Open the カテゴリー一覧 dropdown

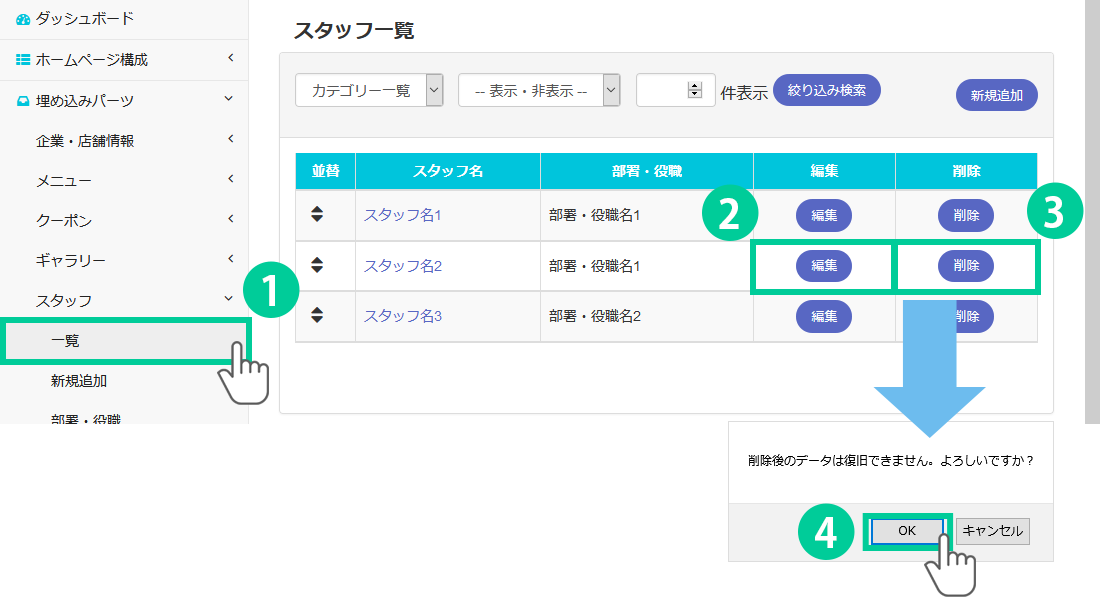pos(369,90)
